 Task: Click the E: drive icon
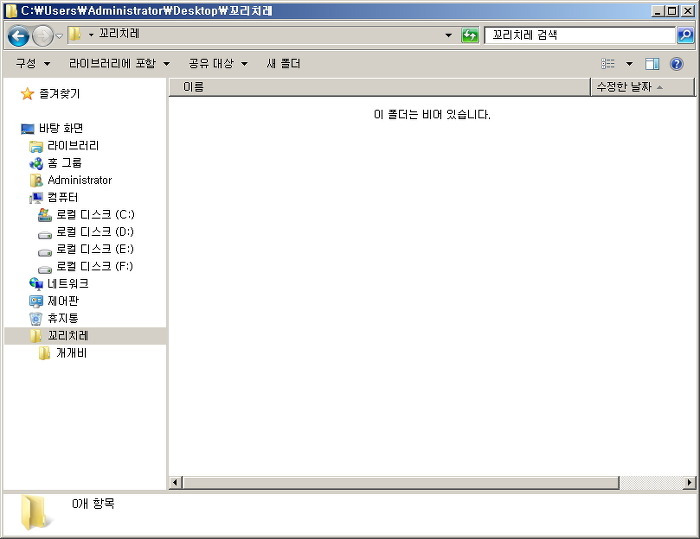pos(45,252)
